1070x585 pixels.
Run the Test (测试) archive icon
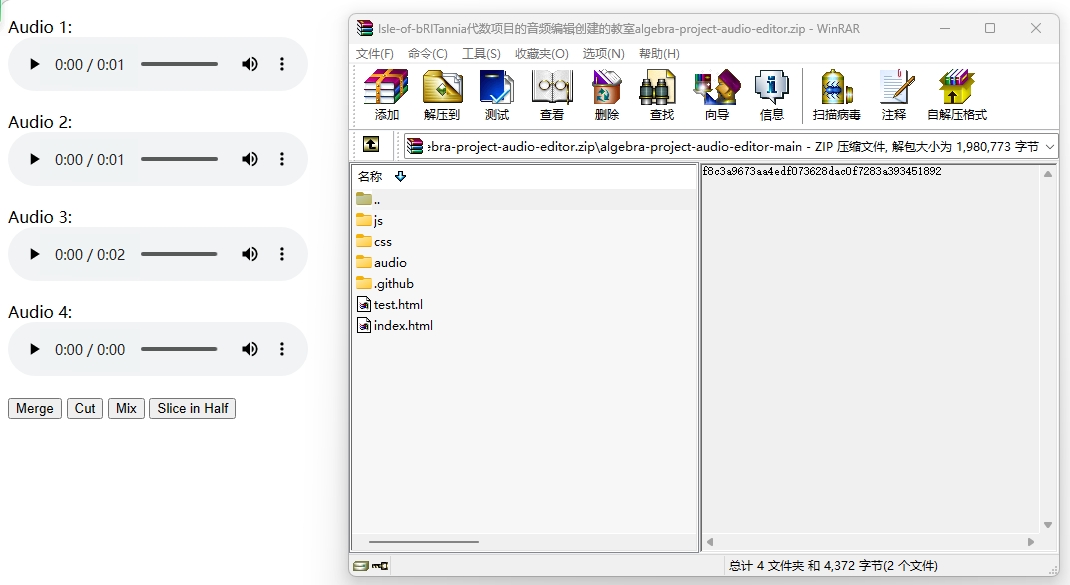(497, 95)
